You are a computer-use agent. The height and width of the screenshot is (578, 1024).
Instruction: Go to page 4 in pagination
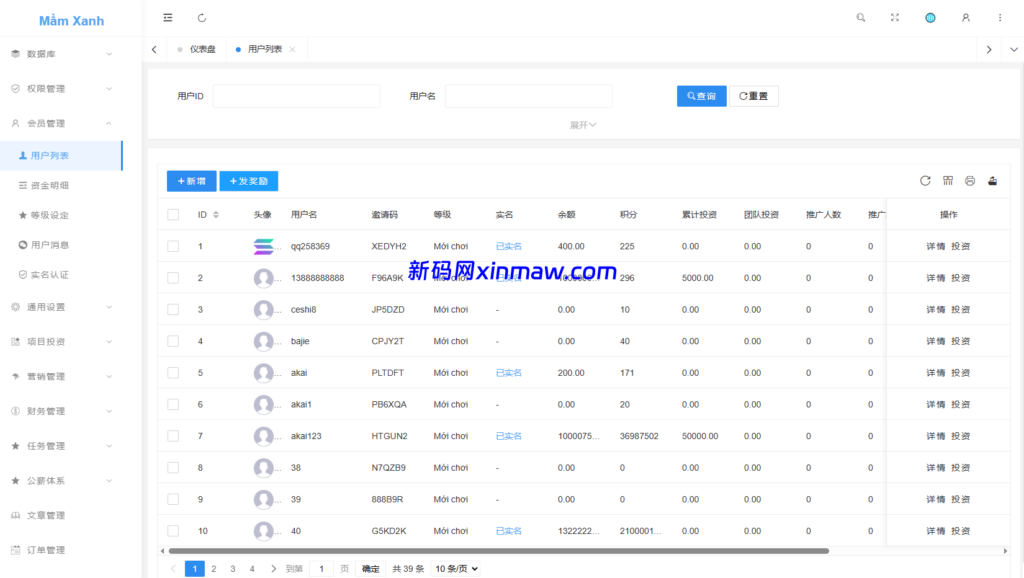point(252,569)
